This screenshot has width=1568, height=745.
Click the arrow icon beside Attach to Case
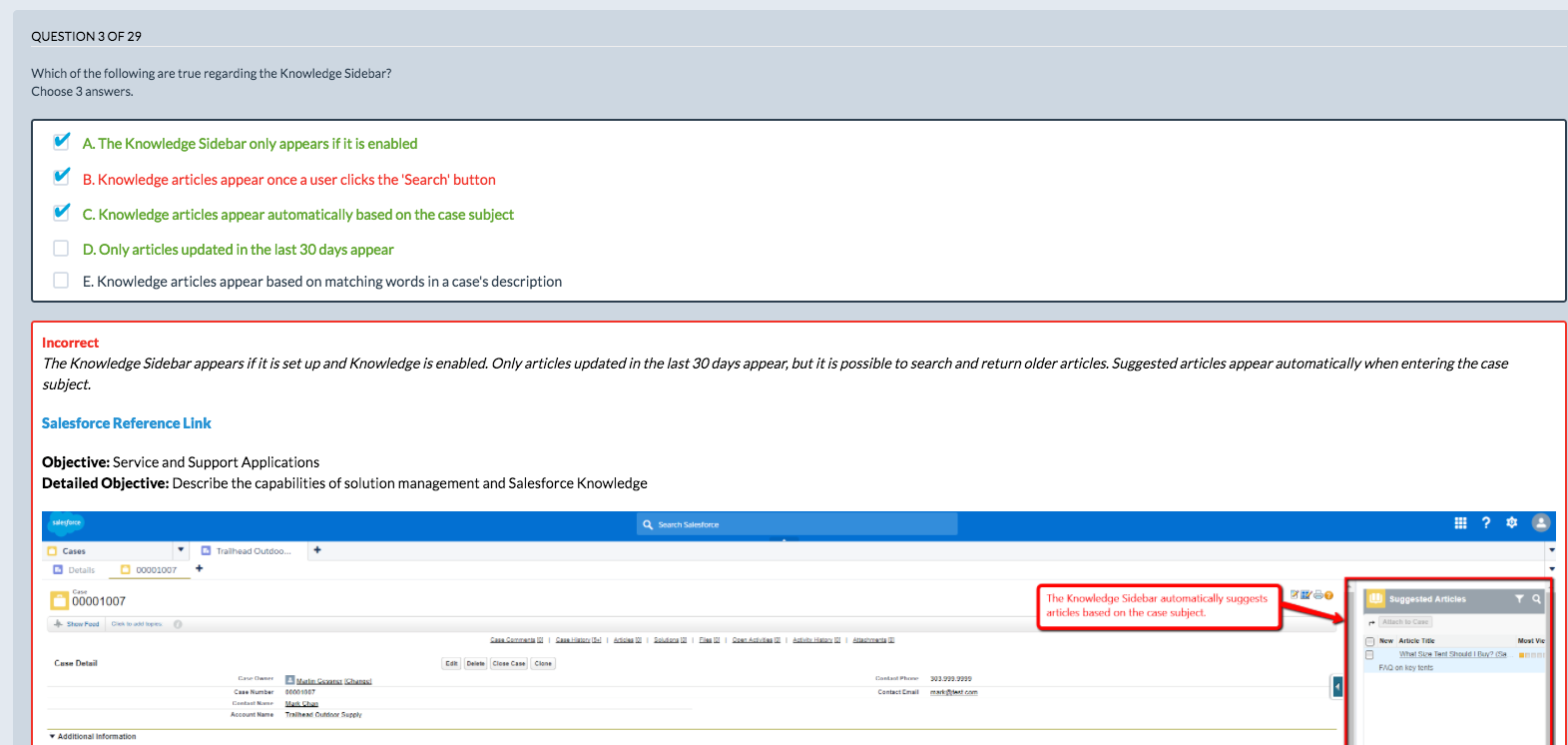[1371, 622]
